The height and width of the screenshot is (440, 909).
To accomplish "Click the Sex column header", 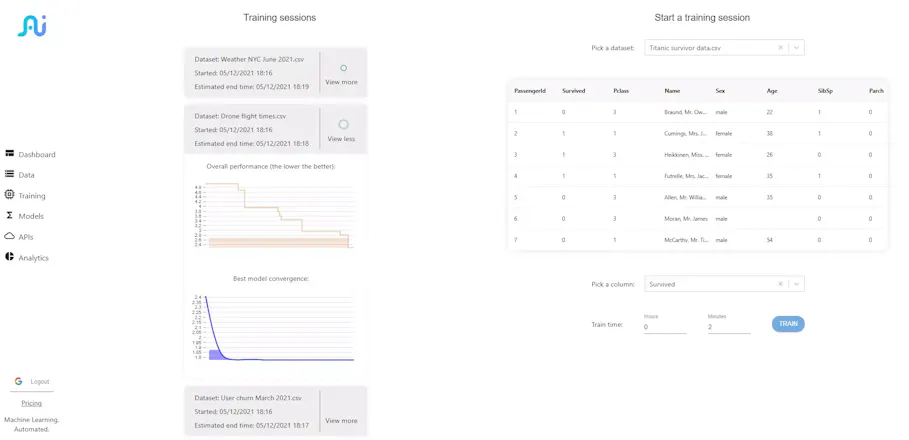I will [720, 91].
